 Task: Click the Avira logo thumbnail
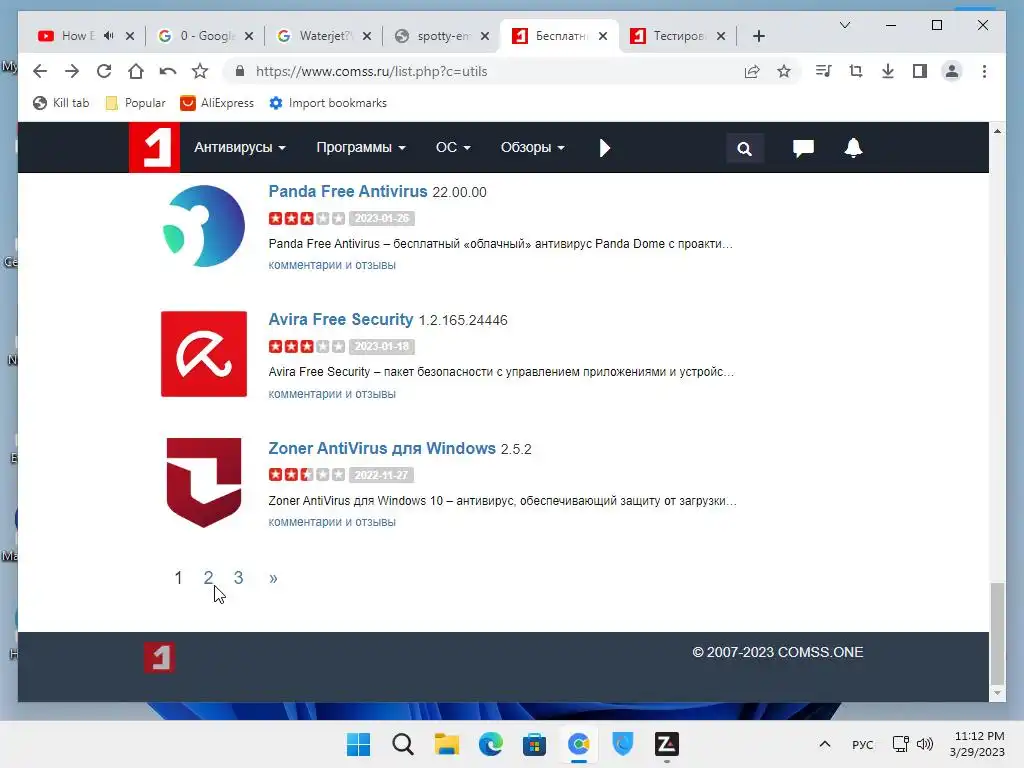(204, 354)
